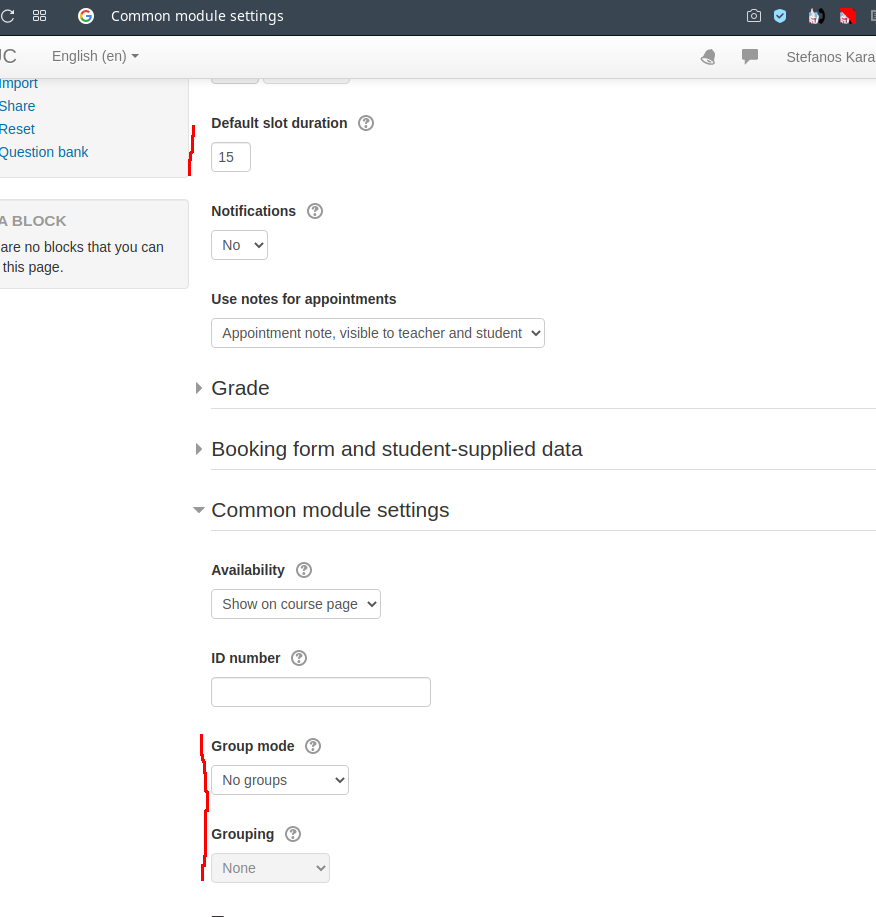Screen dimensions: 876x917
Task: Open the Use notes for appointments dropdown
Action: tap(377, 333)
